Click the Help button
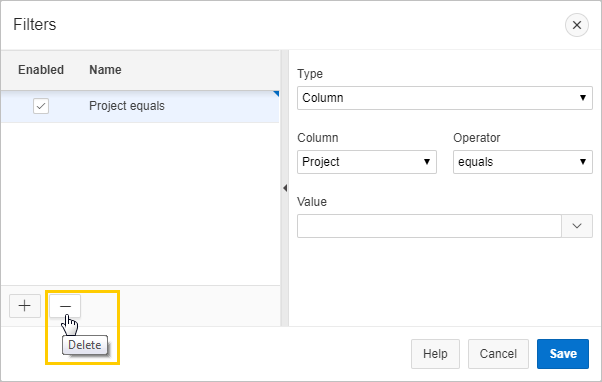Image resolution: width=602 pixels, height=382 pixels. click(x=435, y=354)
